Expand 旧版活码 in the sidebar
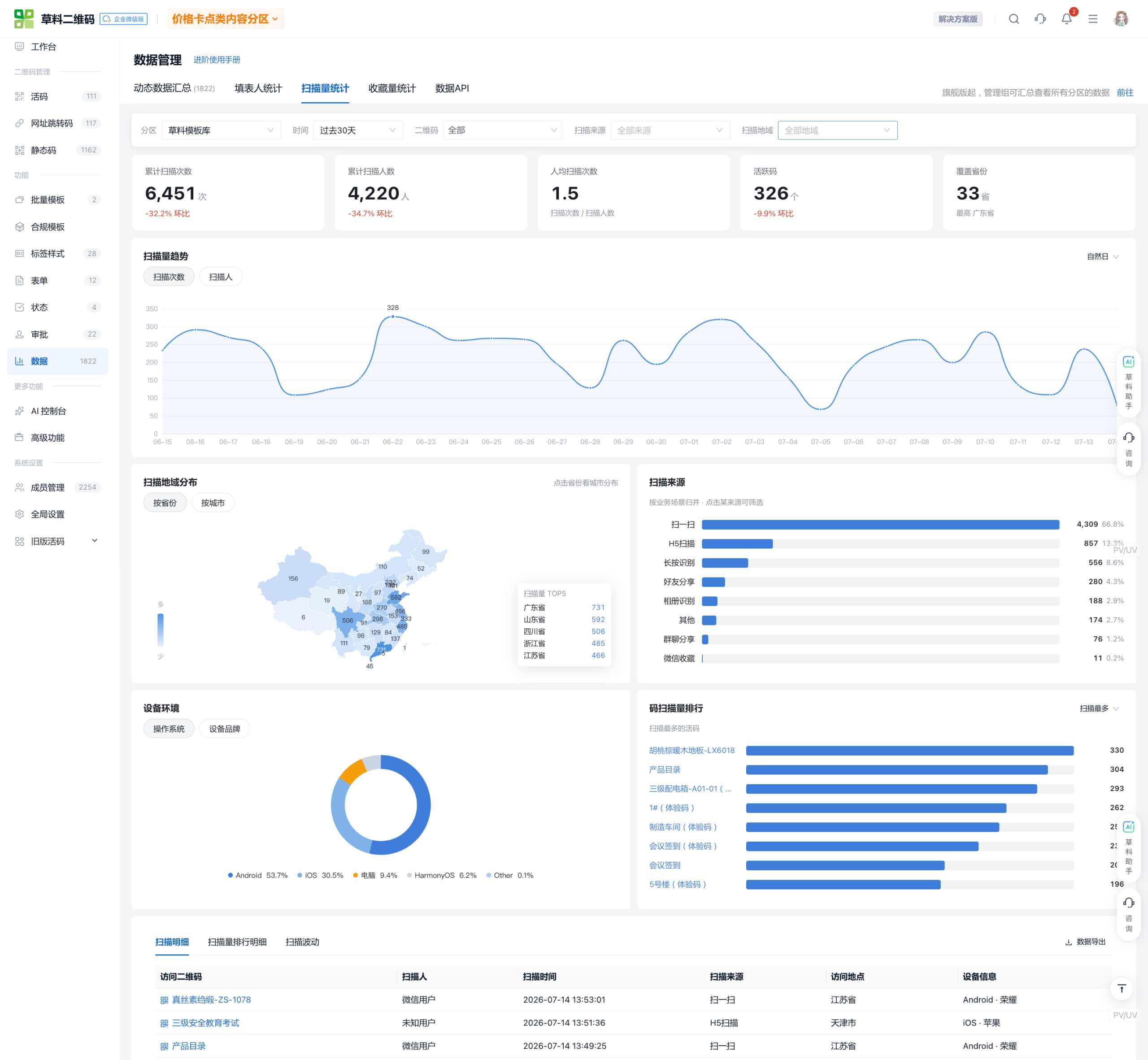 click(57, 541)
